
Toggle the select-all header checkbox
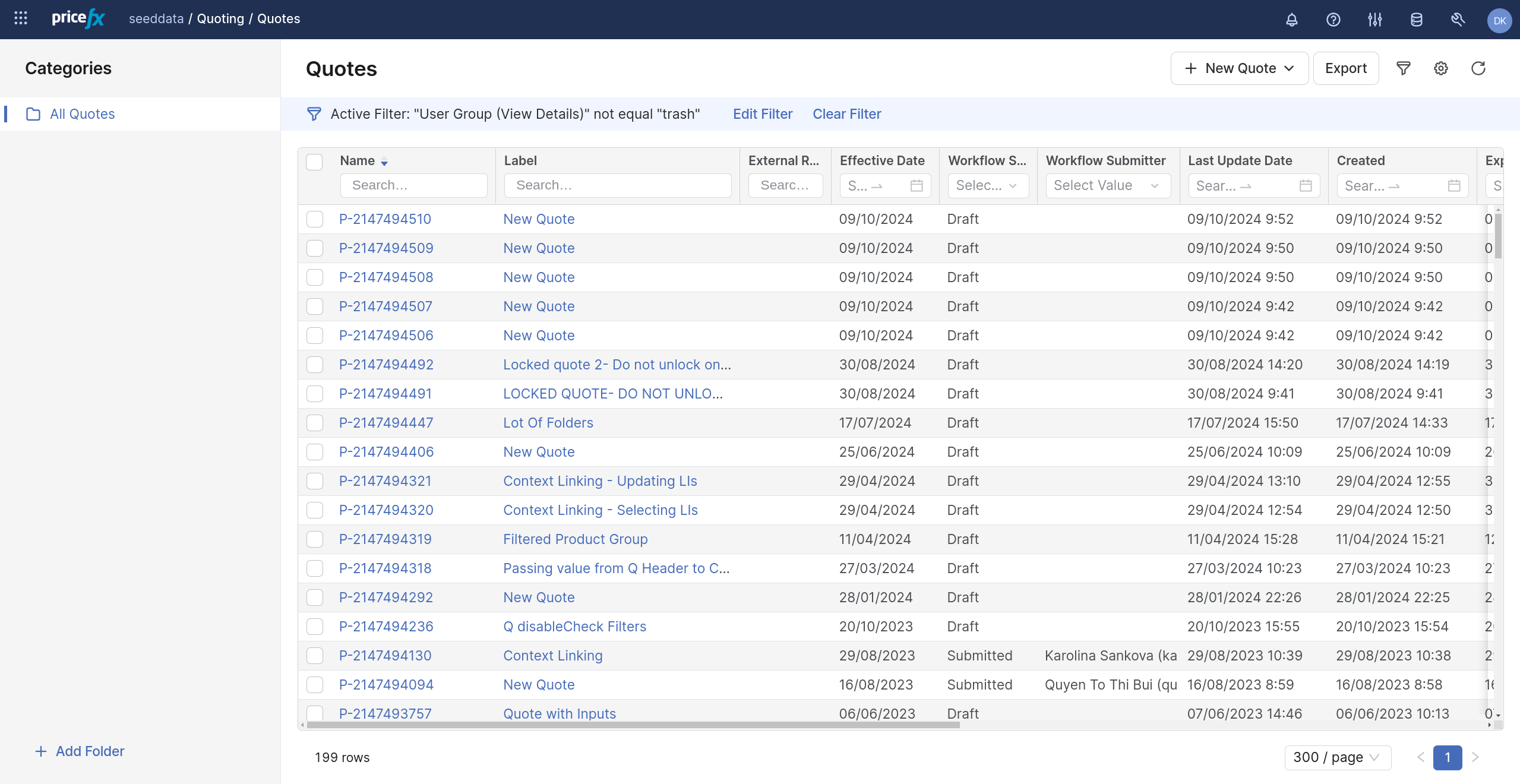coord(314,162)
